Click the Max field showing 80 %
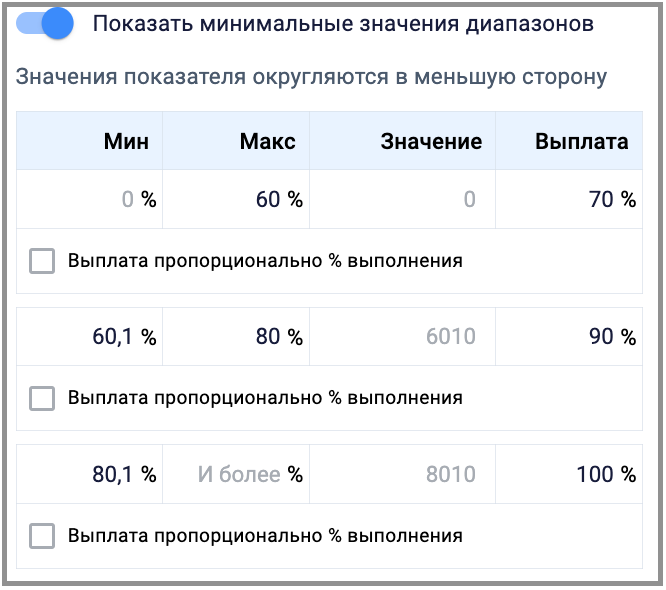The image size is (666, 590). (x=236, y=337)
